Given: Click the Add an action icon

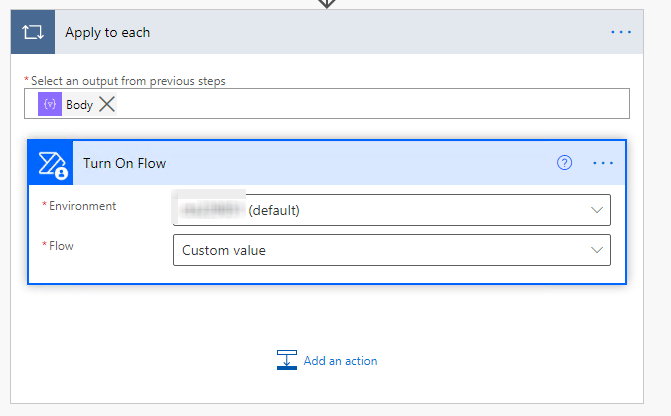Looking at the screenshot, I should point(287,360).
